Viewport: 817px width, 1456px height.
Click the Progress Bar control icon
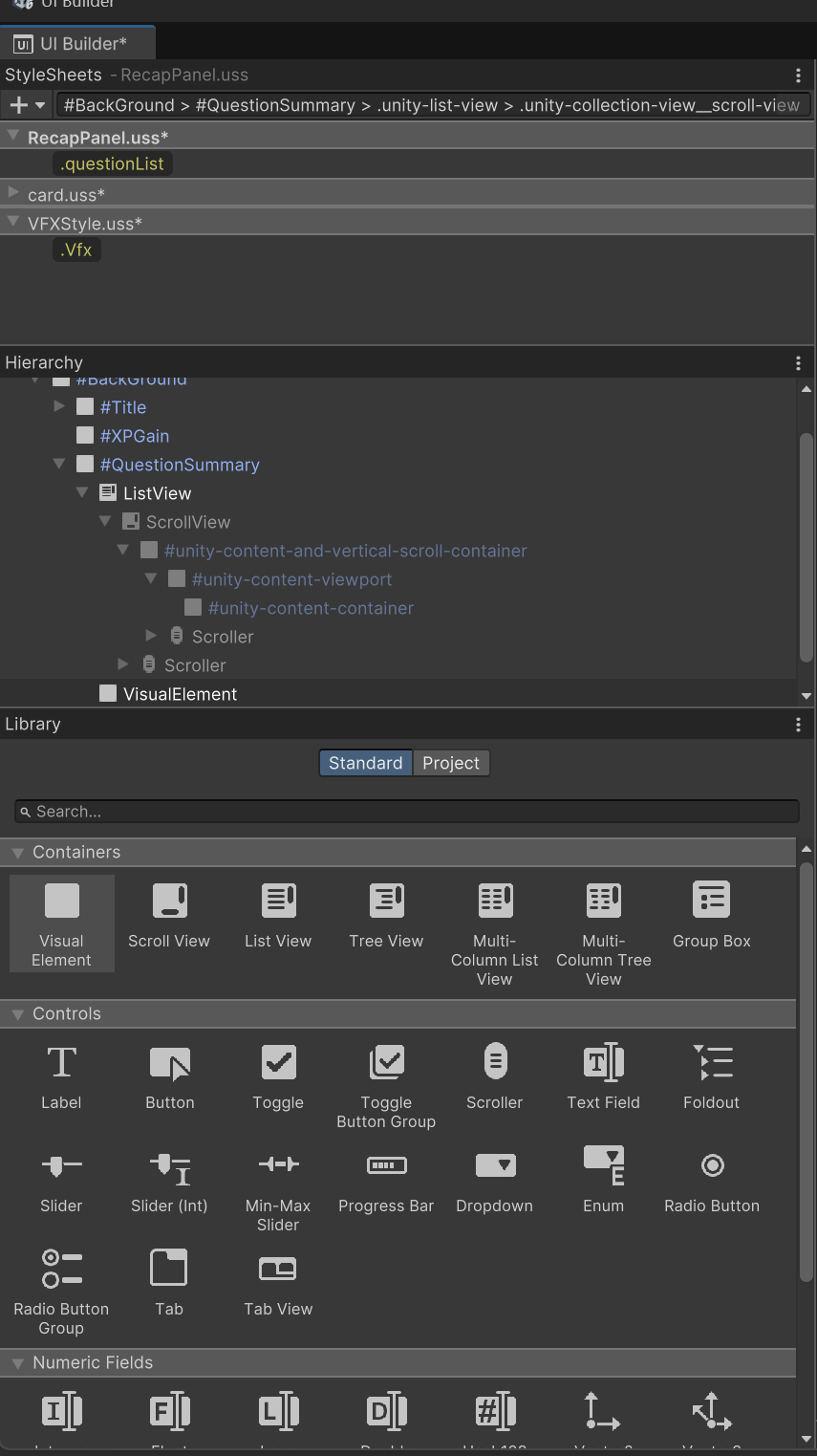(386, 1165)
